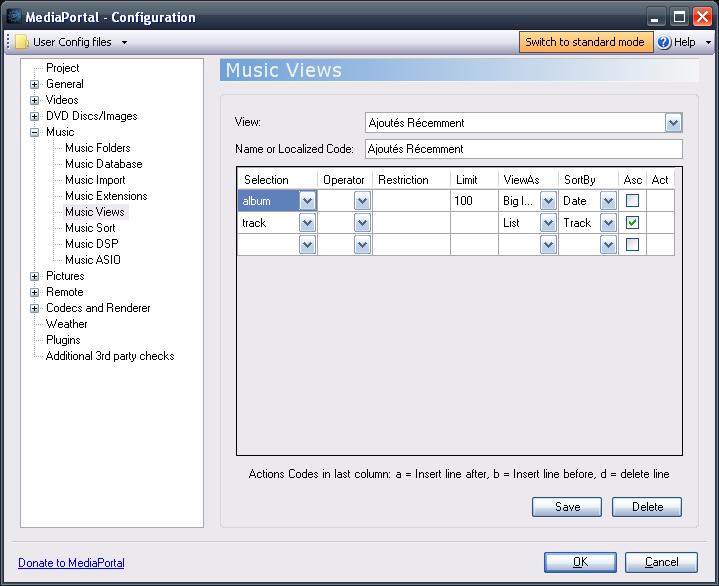Collapse the Music tree node

(35, 132)
